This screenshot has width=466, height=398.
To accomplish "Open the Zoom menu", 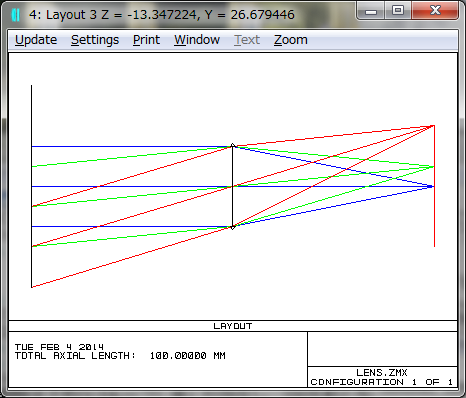I will [x=291, y=40].
